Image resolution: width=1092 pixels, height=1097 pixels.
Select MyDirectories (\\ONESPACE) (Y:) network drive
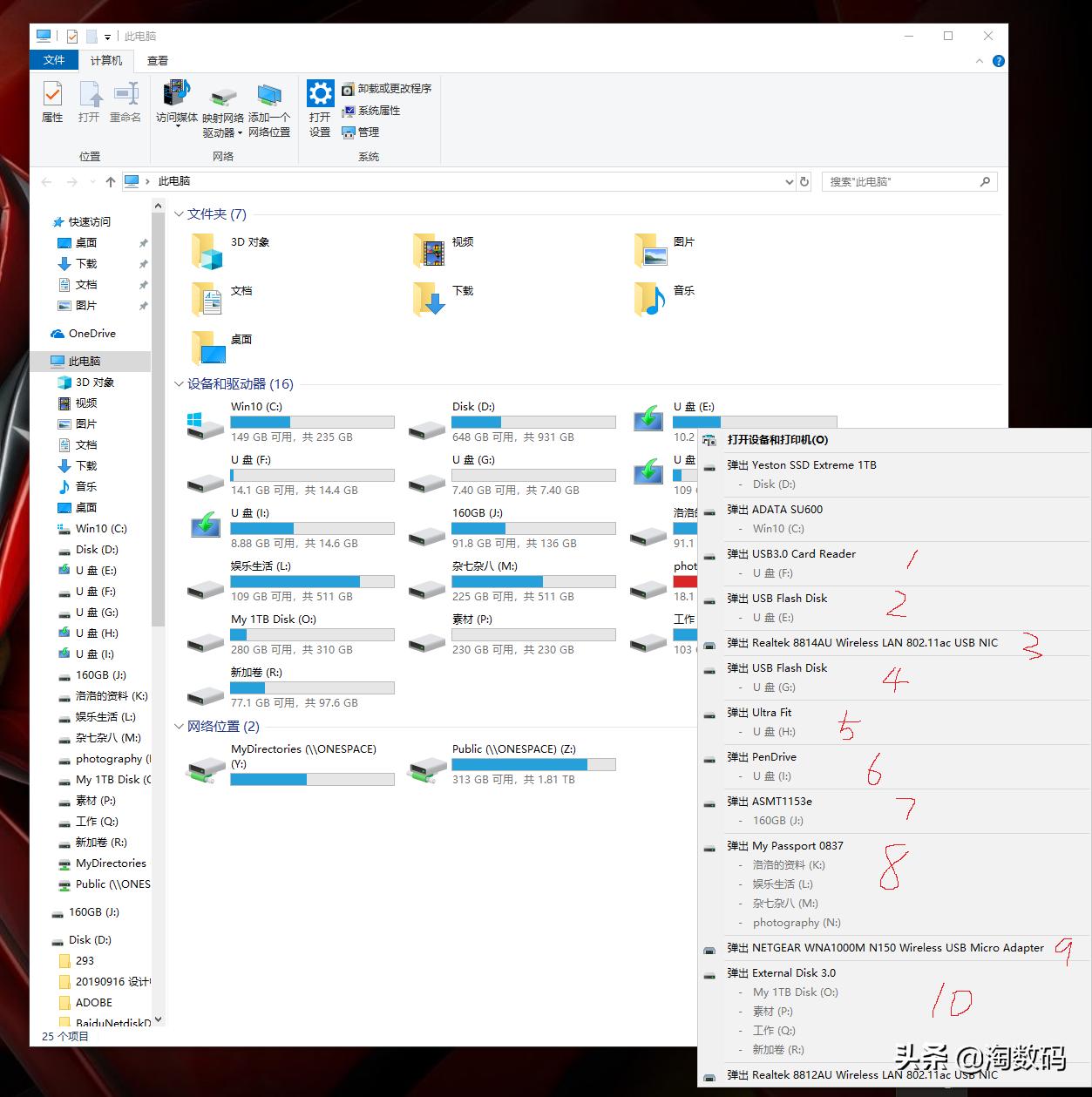coord(291,764)
